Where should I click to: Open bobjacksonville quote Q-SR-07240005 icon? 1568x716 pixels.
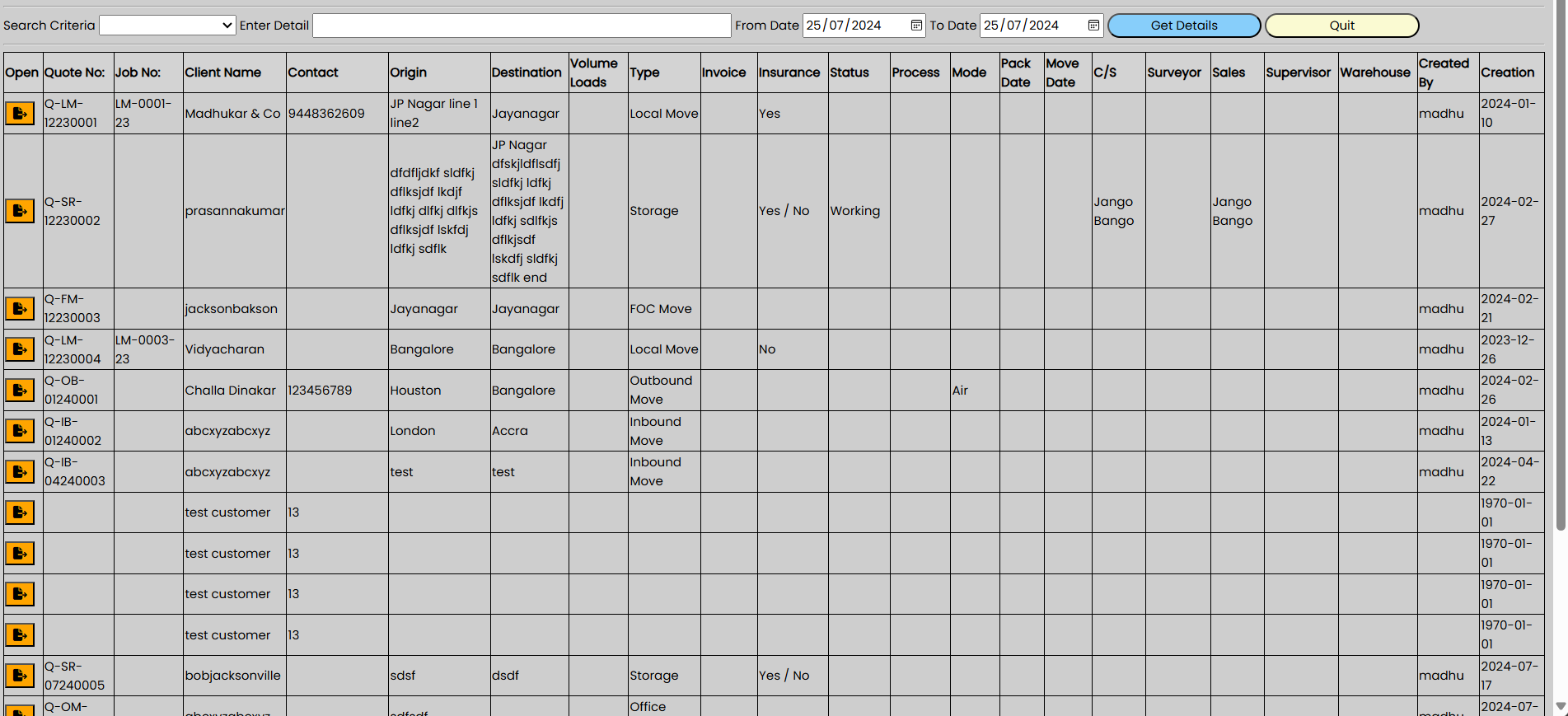pyautogui.click(x=20, y=676)
